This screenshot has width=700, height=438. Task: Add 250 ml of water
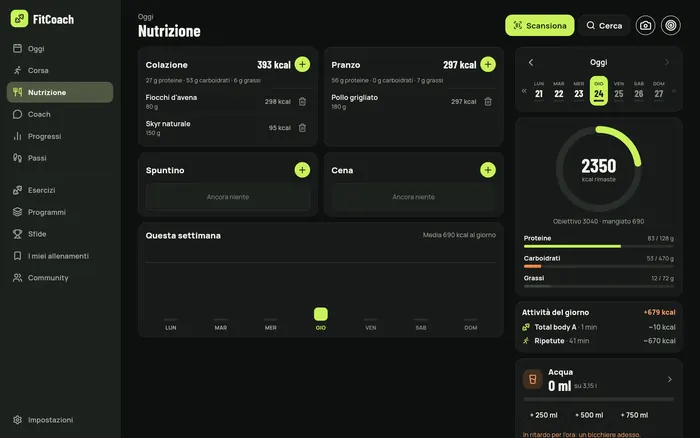point(543,415)
